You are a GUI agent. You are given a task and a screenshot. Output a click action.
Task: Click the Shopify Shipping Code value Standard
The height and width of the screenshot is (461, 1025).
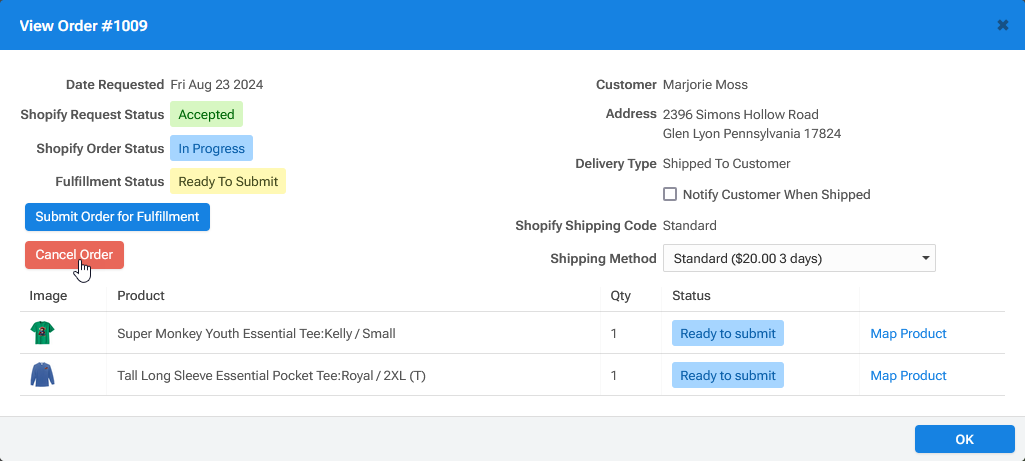(690, 226)
